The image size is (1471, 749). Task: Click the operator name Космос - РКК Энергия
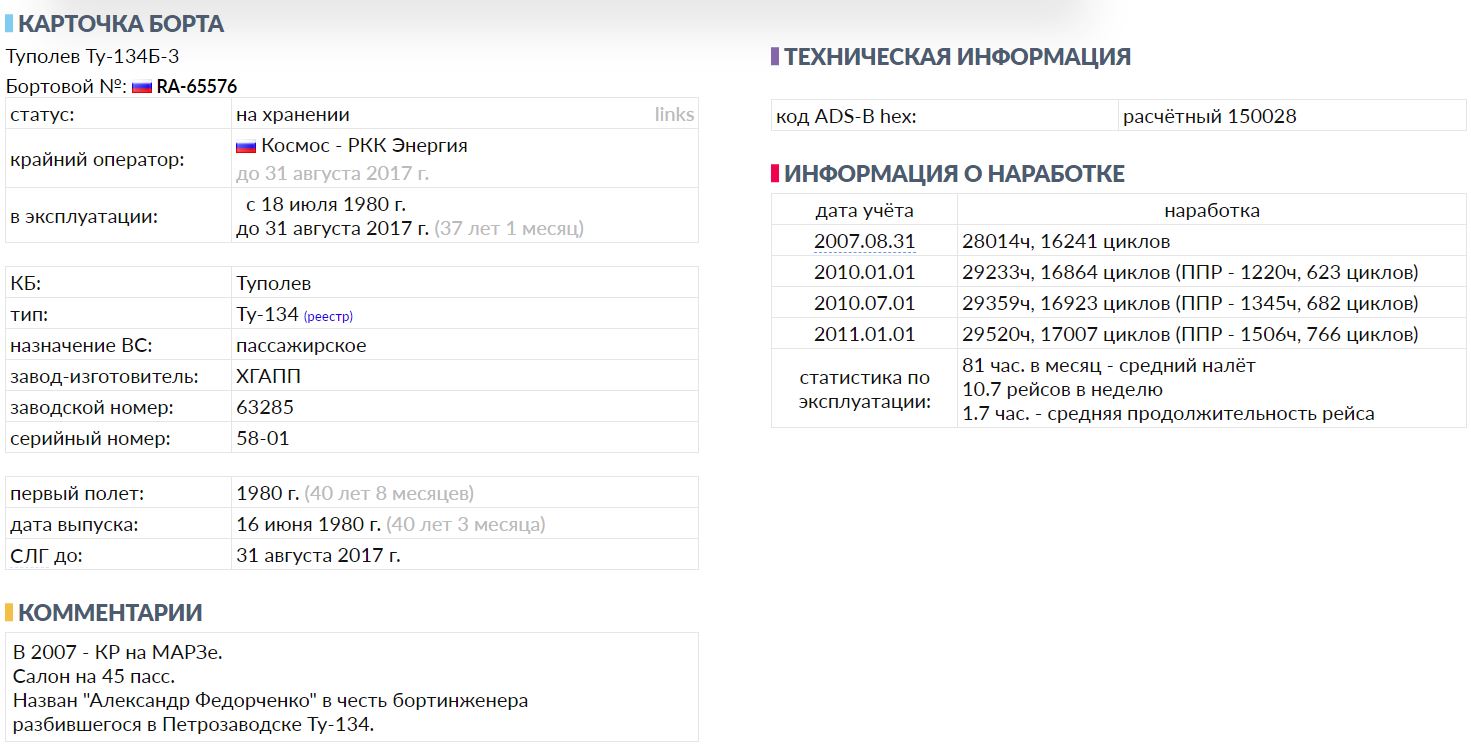coord(365,146)
